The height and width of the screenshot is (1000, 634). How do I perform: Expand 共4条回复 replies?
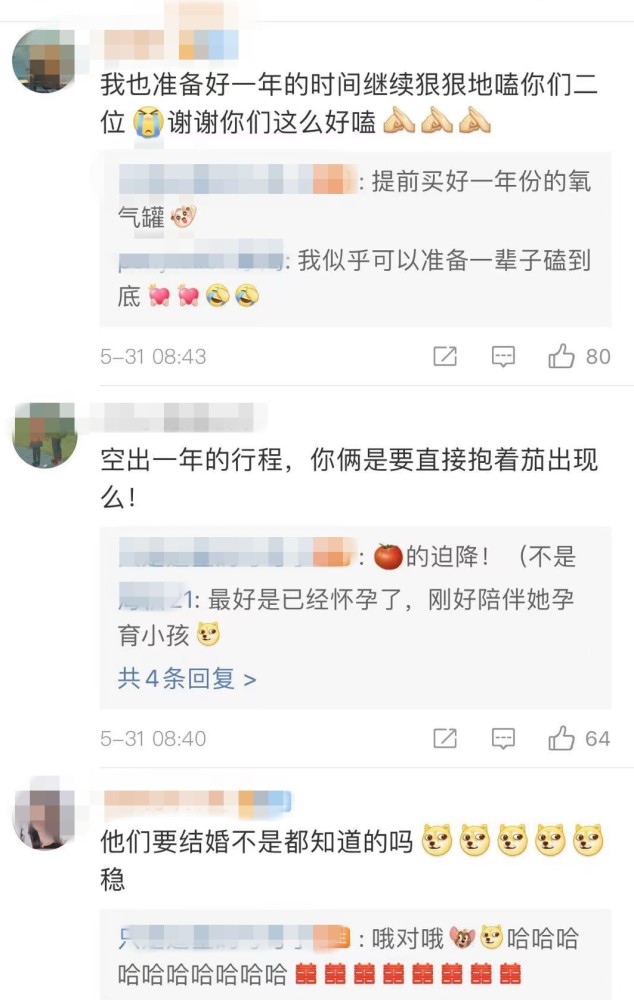(187, 679)
